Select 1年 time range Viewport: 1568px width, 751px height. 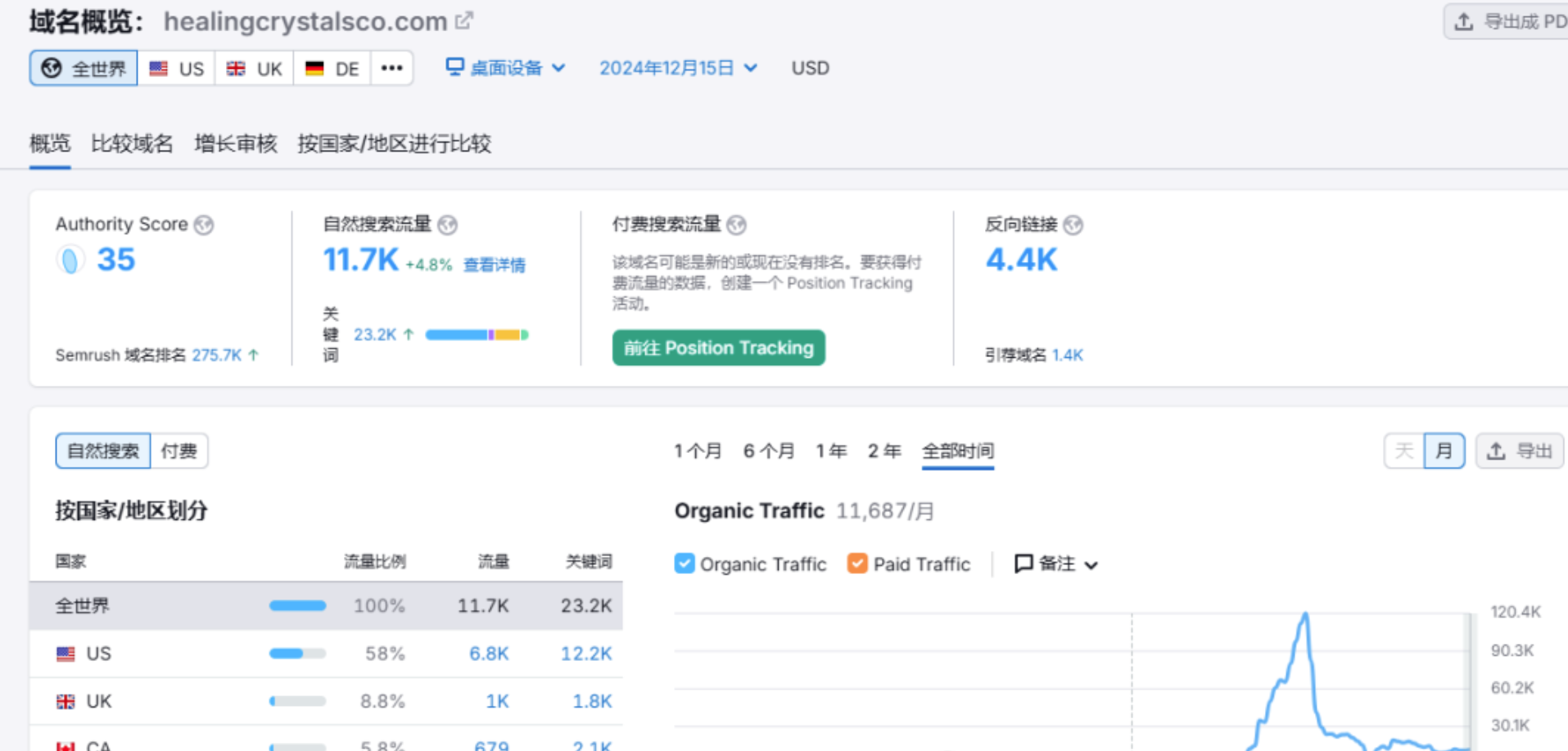click(831, 451)
